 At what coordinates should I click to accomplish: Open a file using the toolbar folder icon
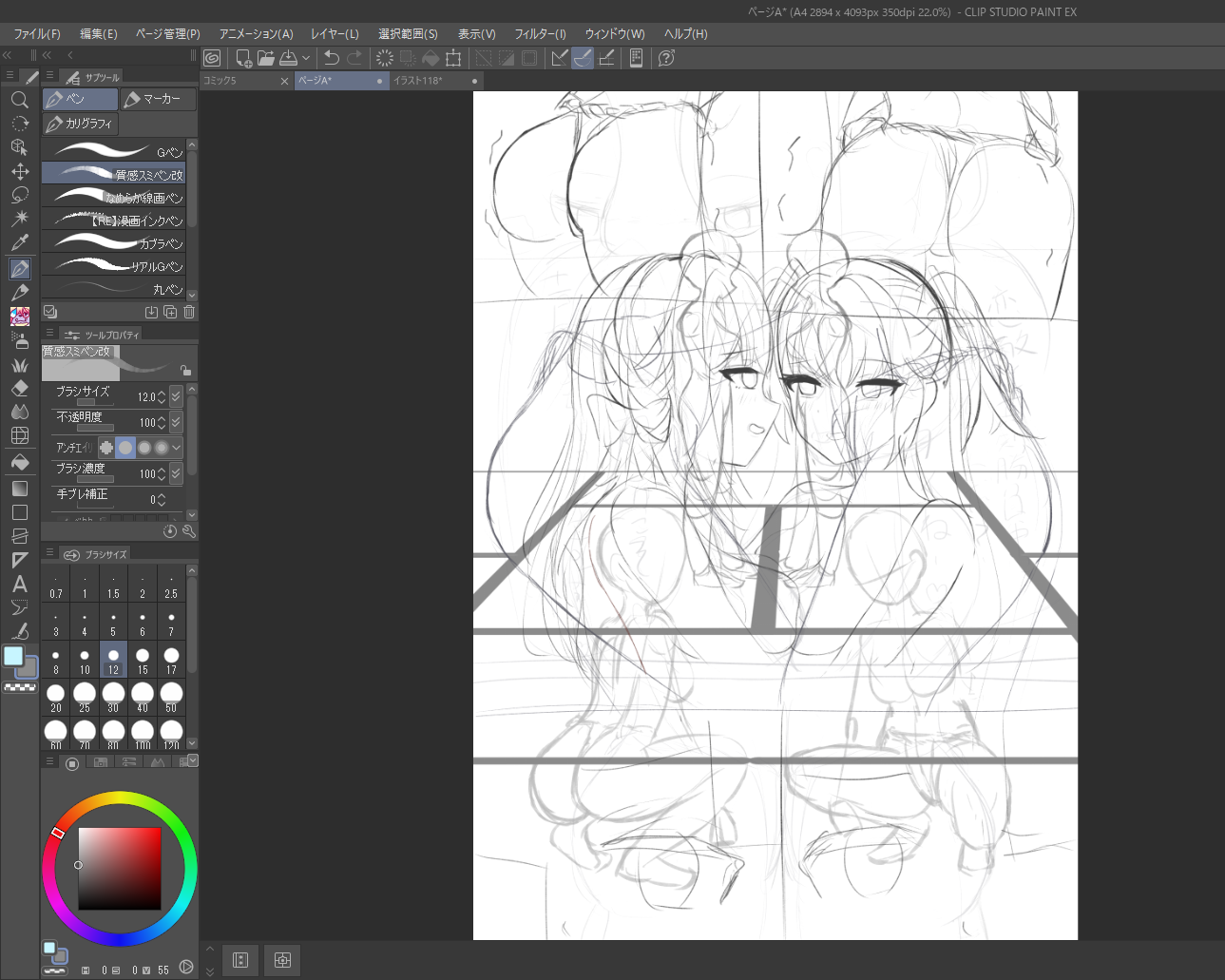[266, 58]
